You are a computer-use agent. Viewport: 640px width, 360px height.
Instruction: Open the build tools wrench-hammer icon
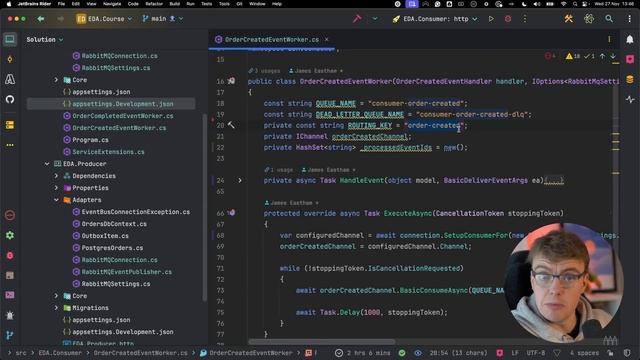click(x=568, y=19)
